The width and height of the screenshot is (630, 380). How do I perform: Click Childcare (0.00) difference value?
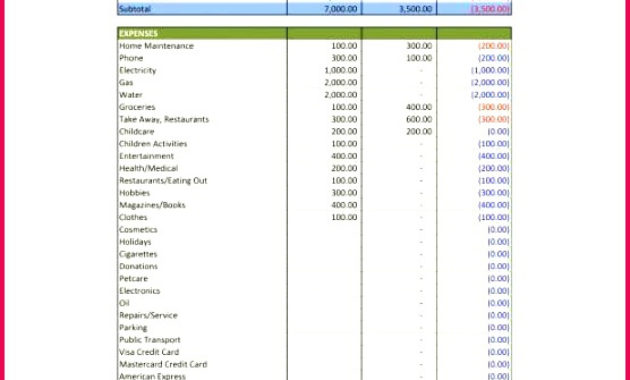click(498, 132)
